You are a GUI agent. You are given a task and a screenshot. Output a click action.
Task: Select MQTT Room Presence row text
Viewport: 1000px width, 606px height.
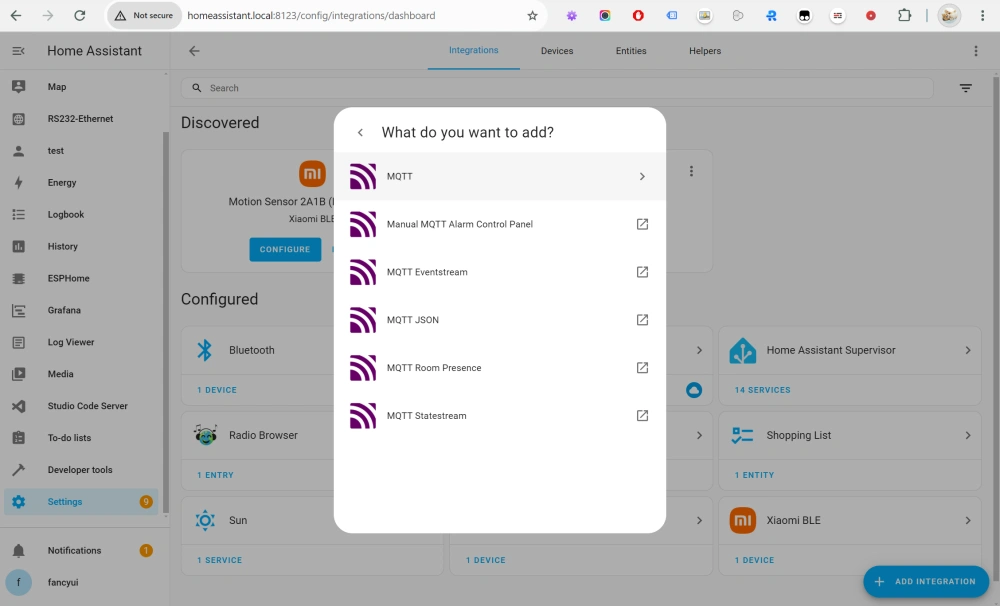click(x=434, y=368)
